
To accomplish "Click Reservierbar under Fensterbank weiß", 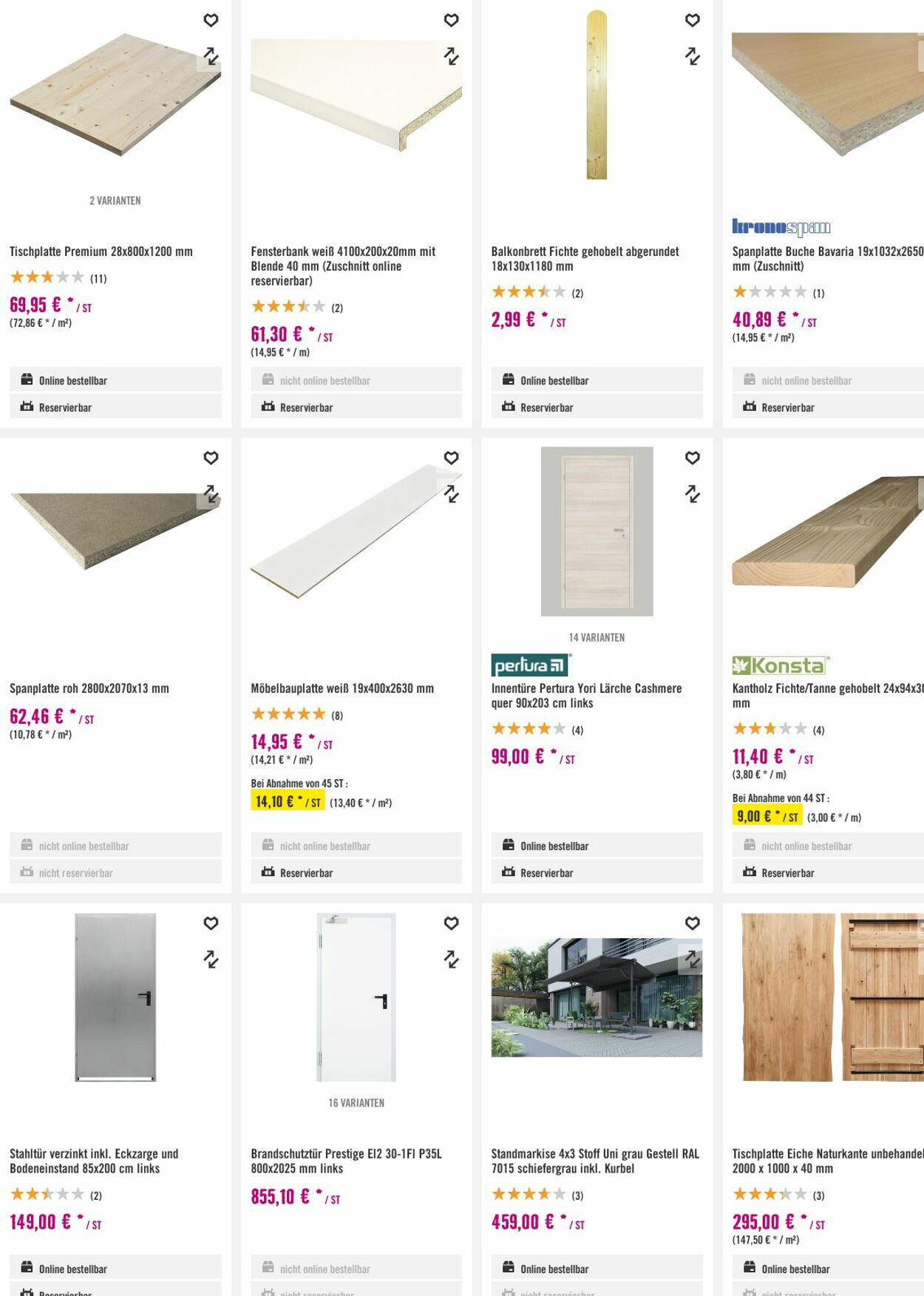I will 356,407.
